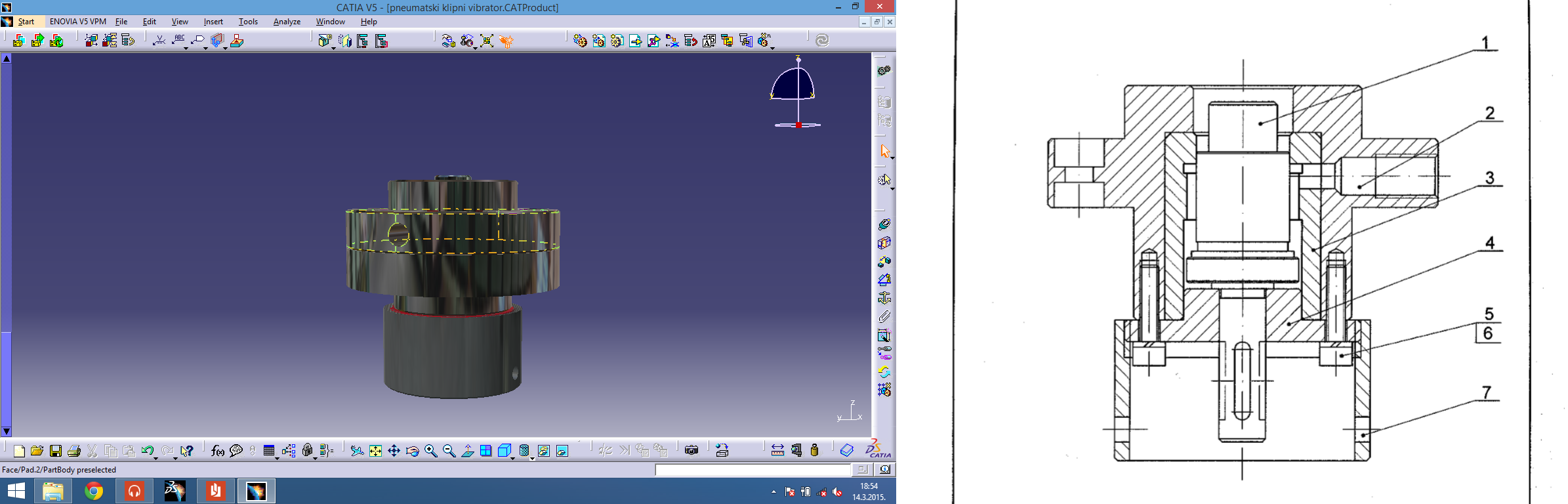1568x504 pixels.
Task: Toggle Fly Mode airplane icon
Action: (x=357, y=451)
